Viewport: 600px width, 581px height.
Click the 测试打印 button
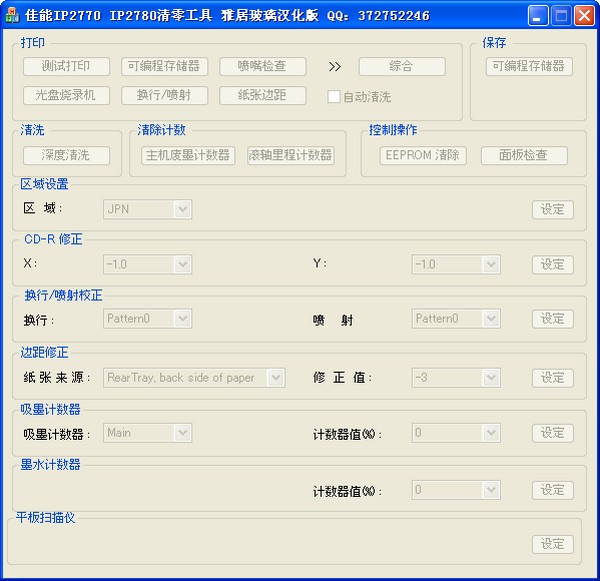[66, 66]
